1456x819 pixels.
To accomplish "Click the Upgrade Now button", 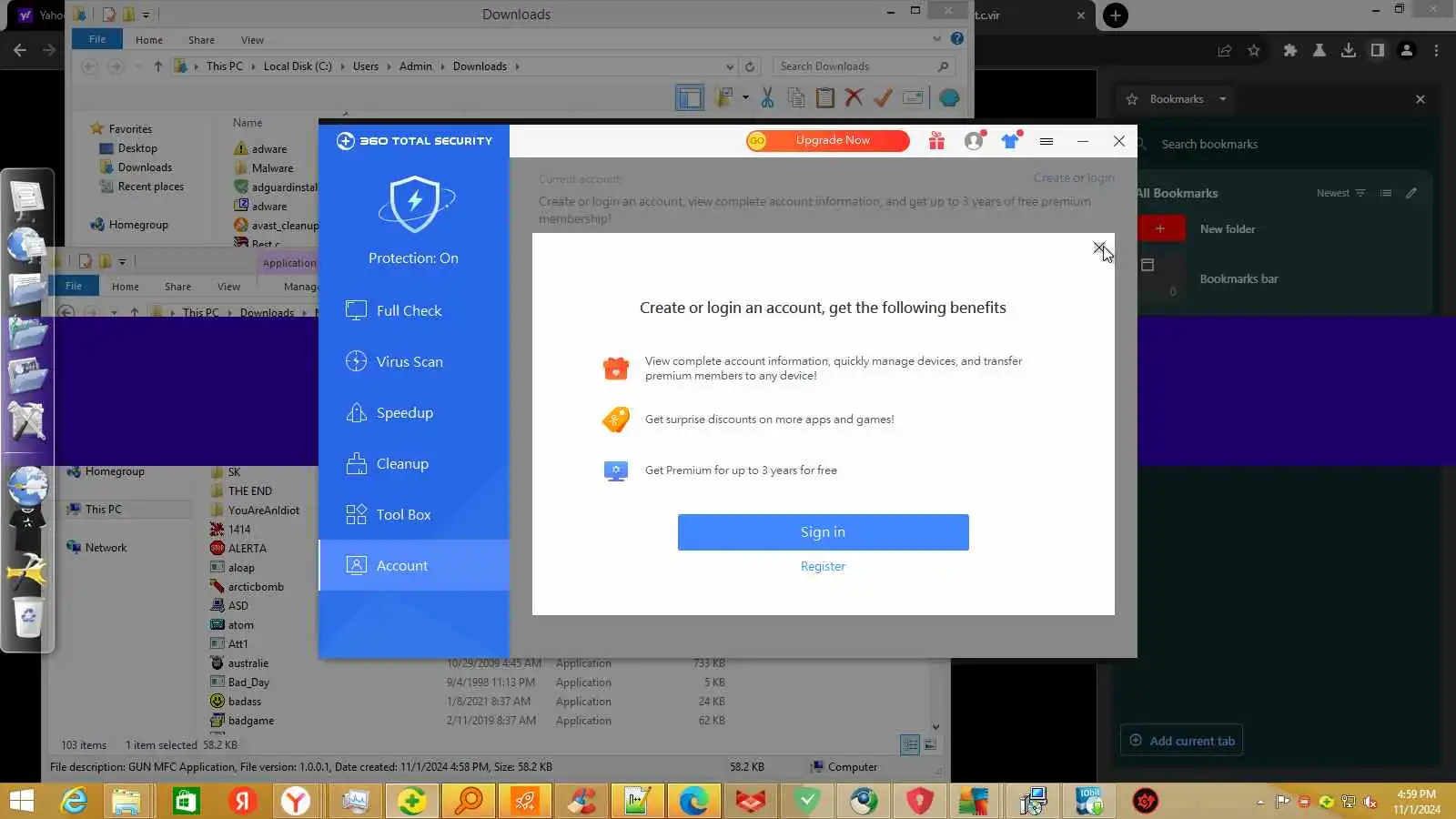I will click(x=827, y=140).
